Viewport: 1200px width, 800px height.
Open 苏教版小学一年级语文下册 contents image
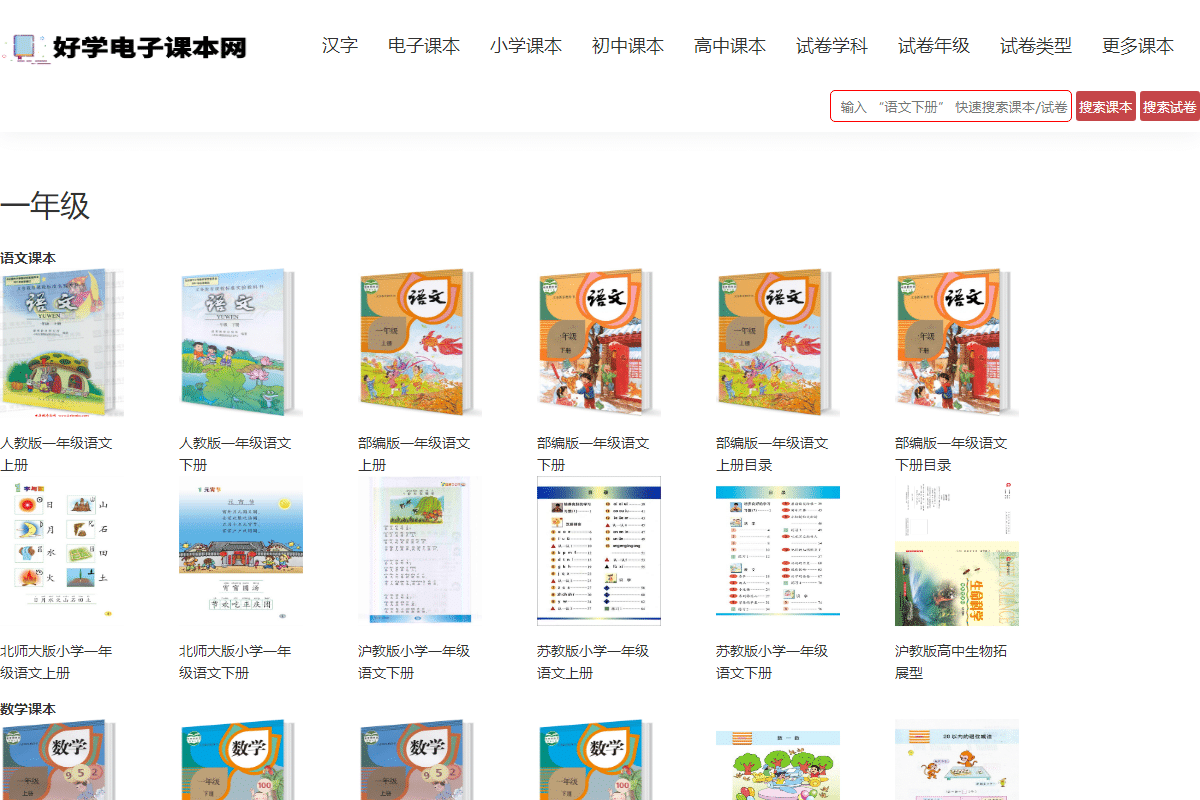point(778,550)
